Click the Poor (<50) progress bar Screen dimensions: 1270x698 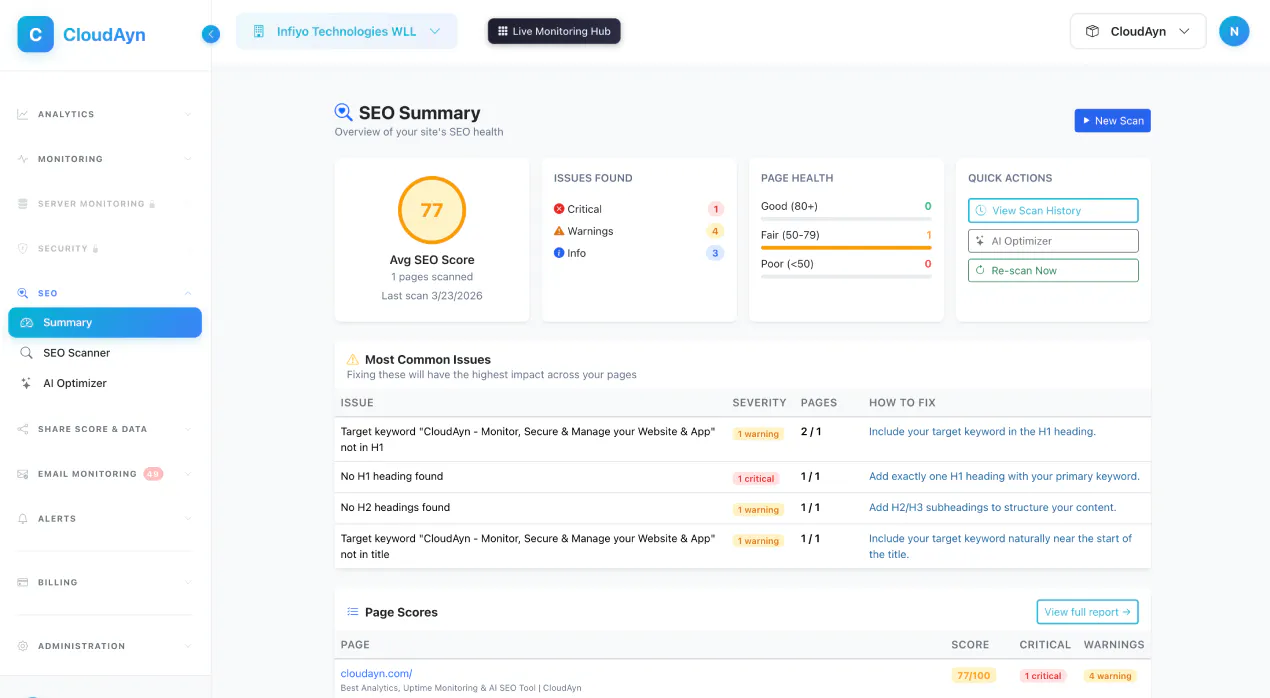pos(846,276)
